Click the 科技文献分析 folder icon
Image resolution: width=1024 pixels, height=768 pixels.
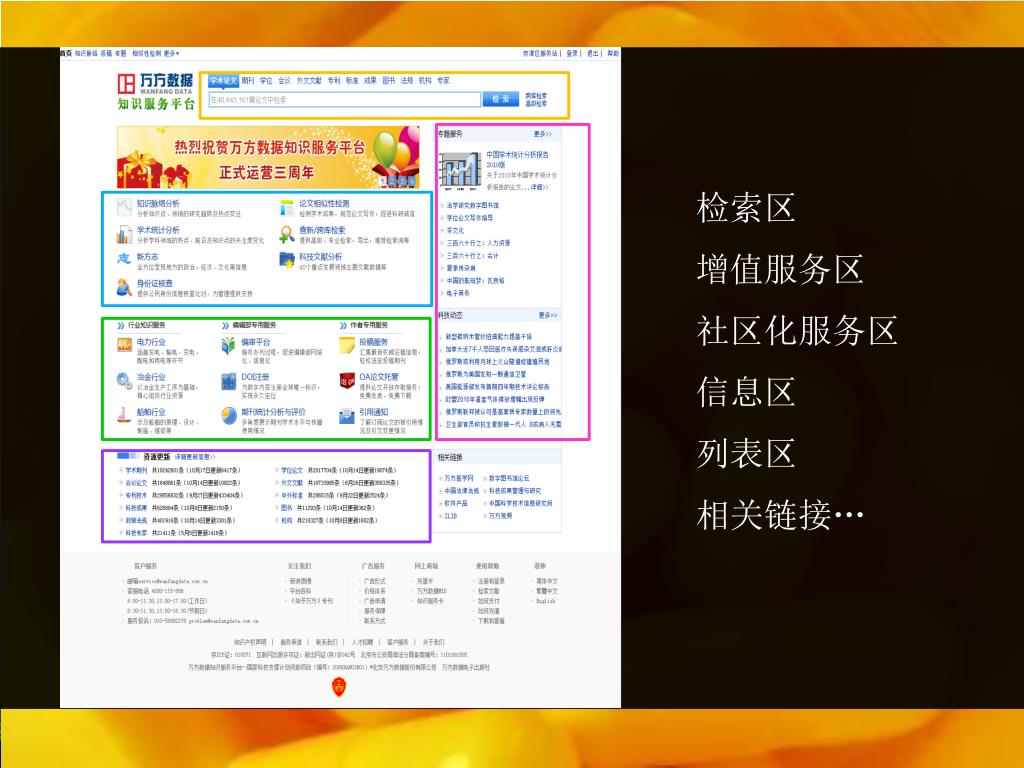287,261
